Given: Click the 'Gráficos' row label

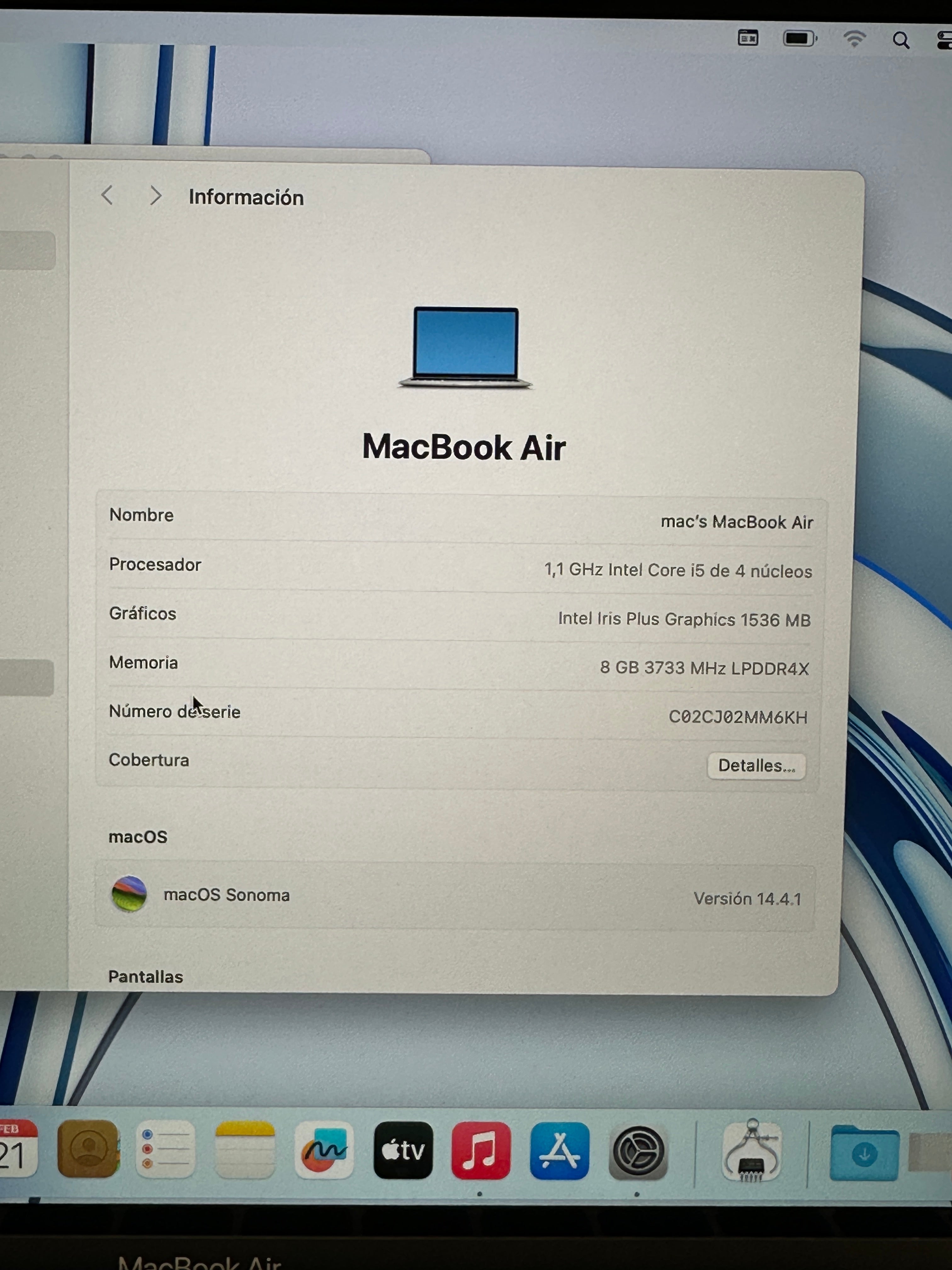Looking at the screenshot, I should click(x=143, y=614).
